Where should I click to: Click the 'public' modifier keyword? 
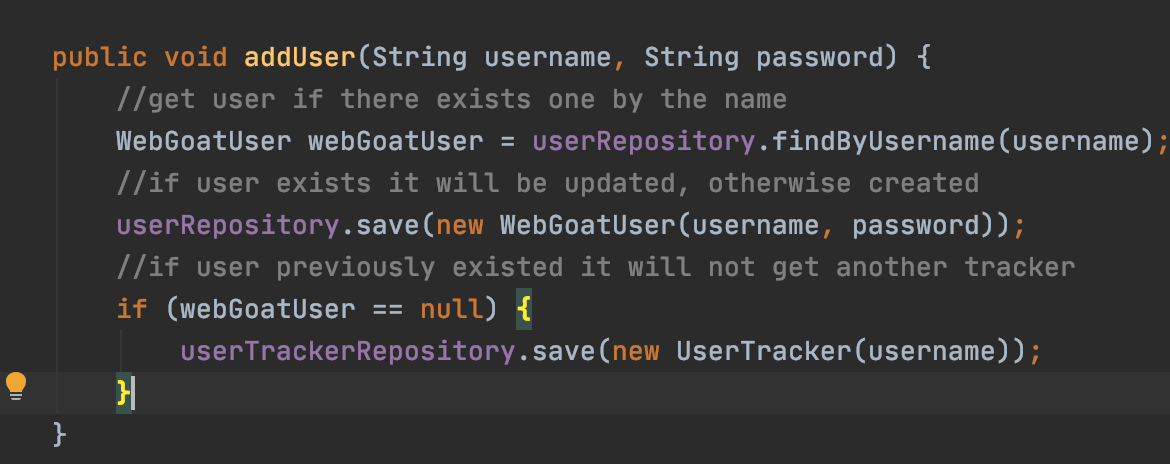tap(100, 57)
